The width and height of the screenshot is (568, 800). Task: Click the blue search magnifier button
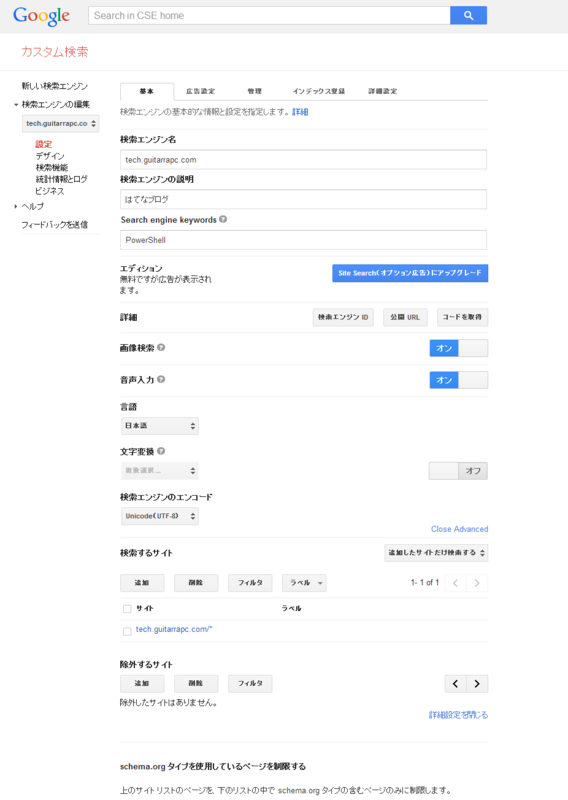pos(468,15)
